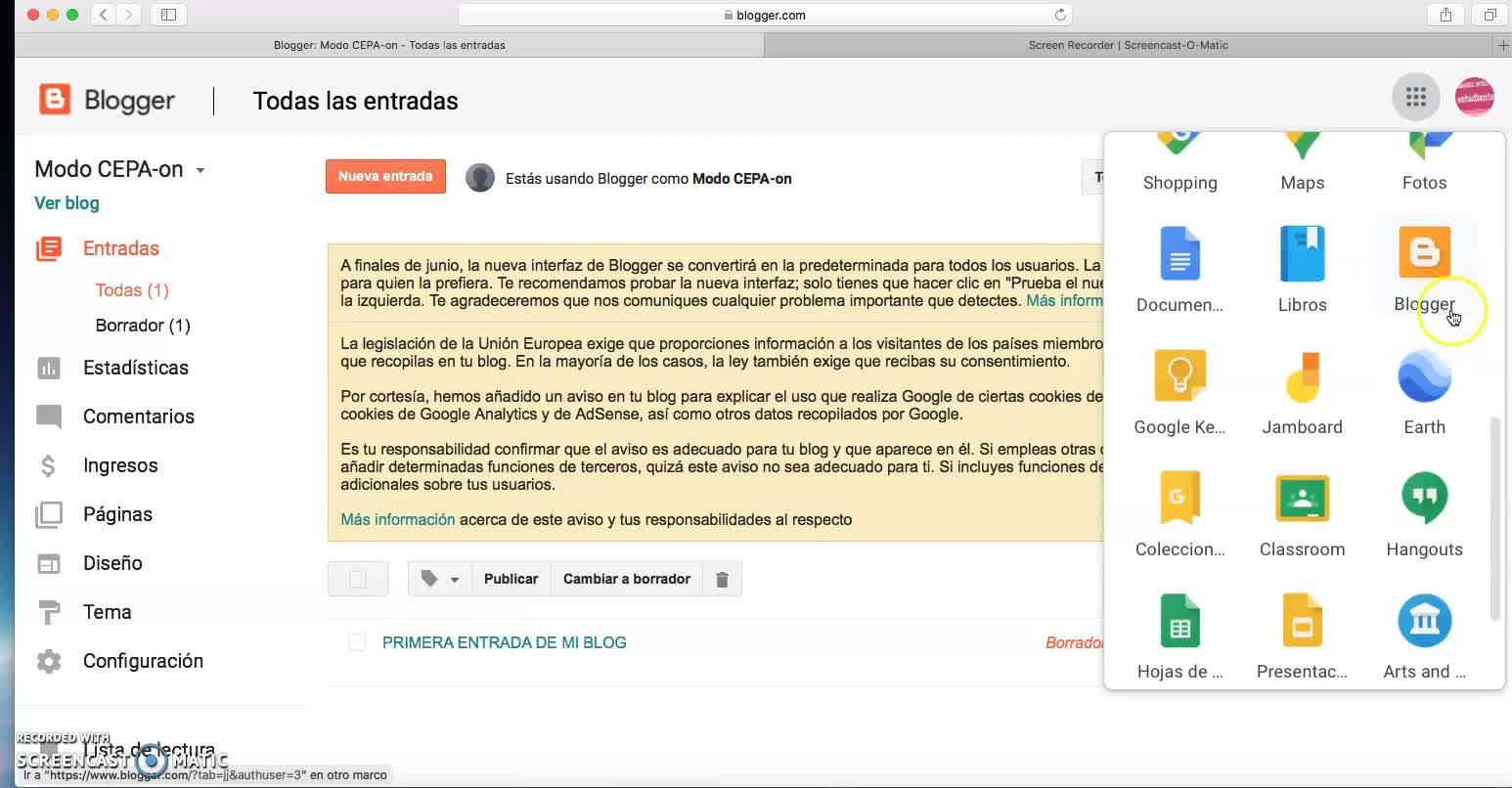
Task: Select the Entradas sidebar item
Action: tap(121, 248)
